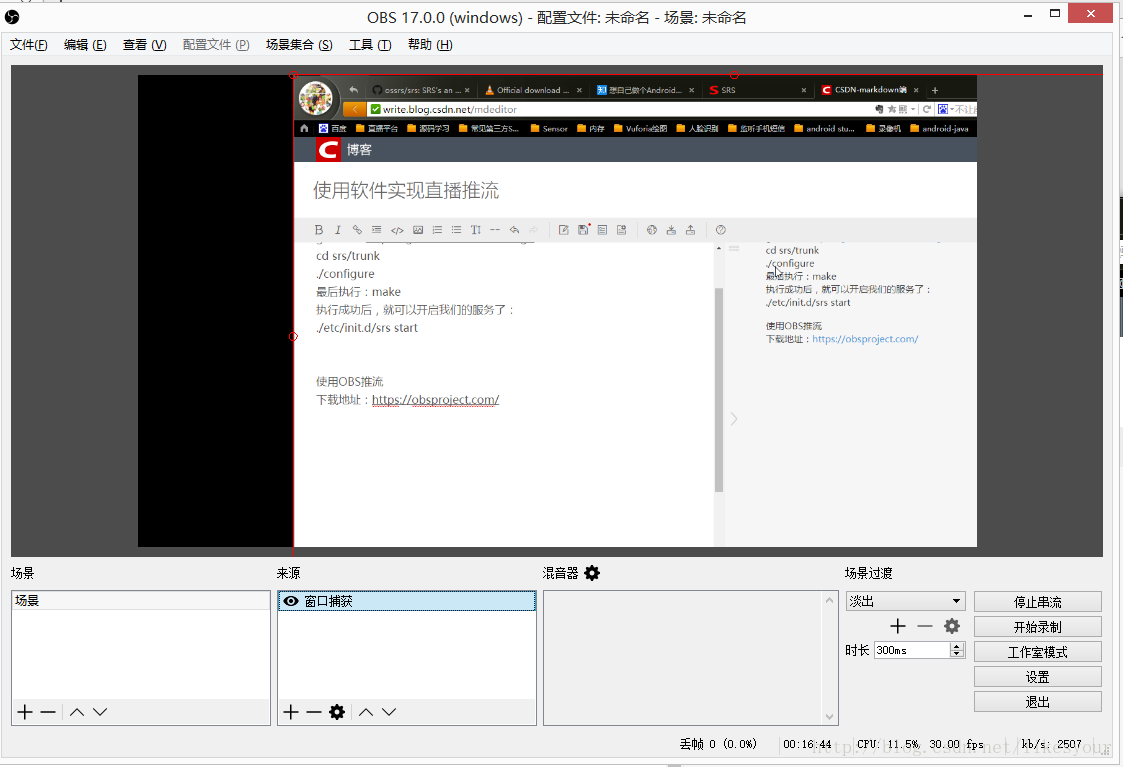Open transition properties gear icon

coord(951,627)
